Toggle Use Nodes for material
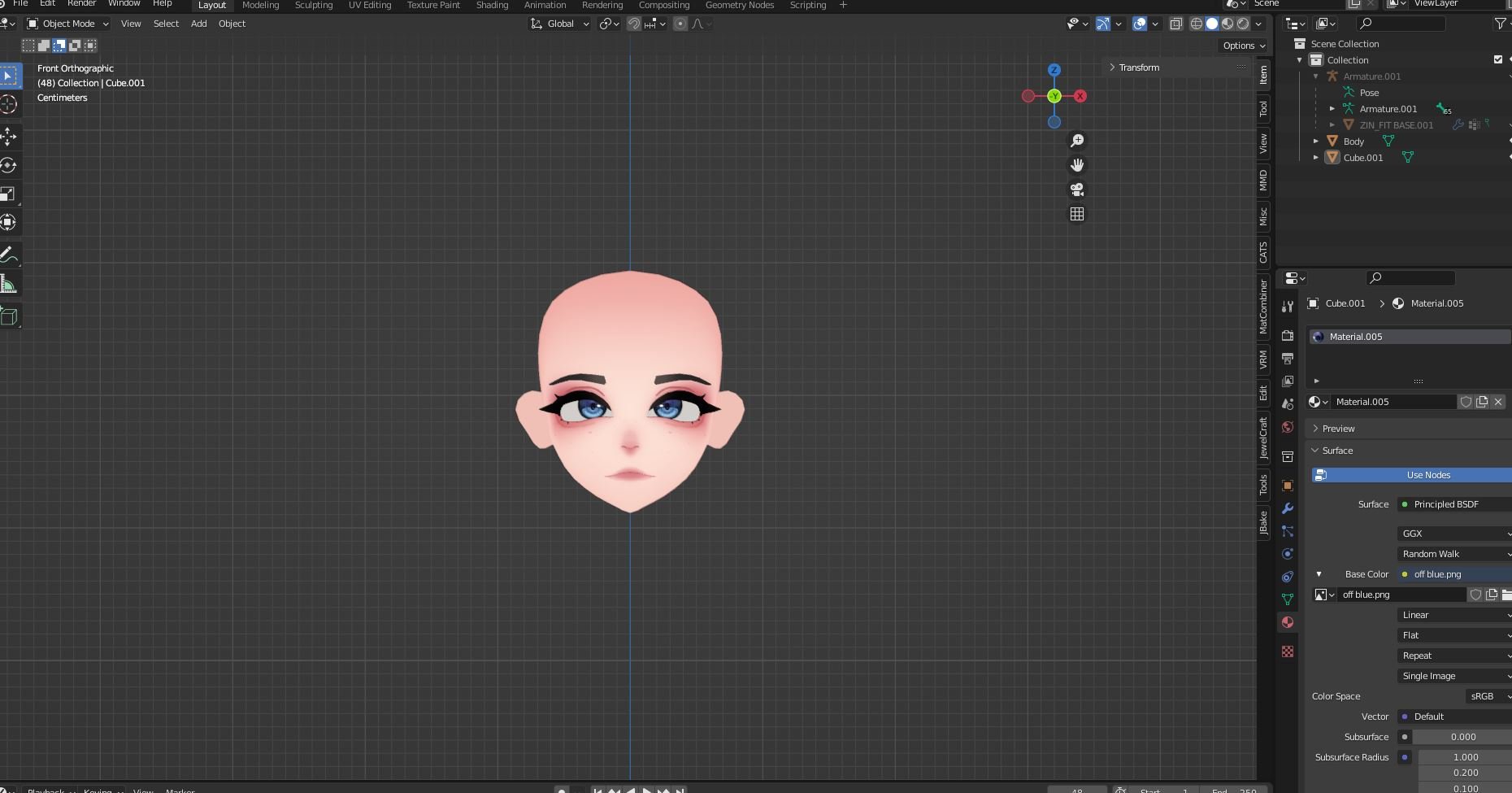The image size is (1512, 793). (1412, 475)
